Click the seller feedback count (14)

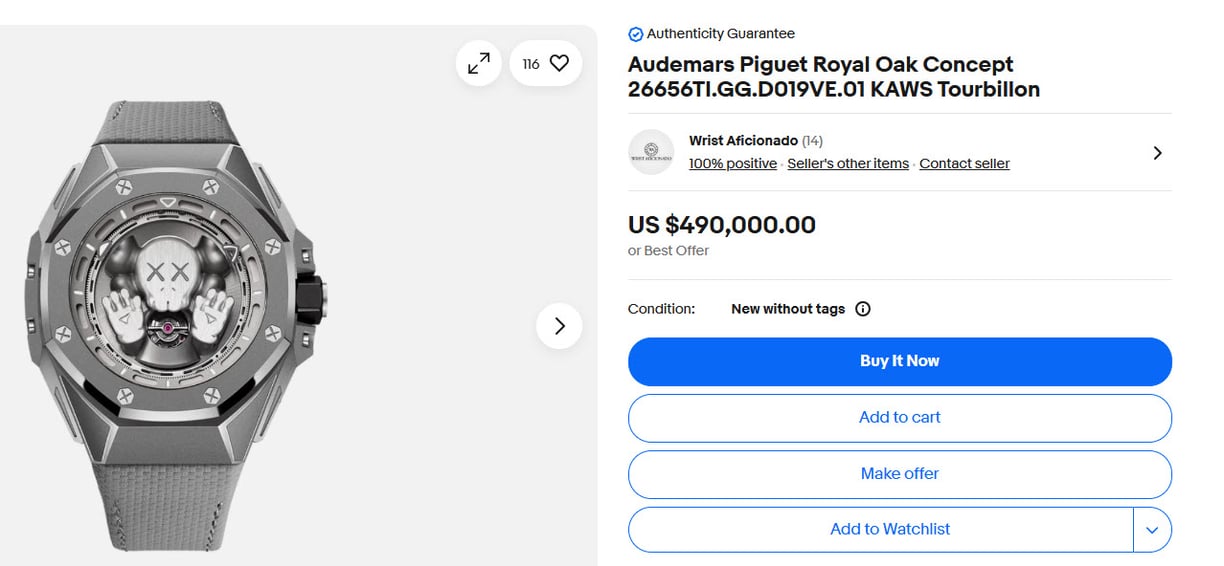(813, 141)
